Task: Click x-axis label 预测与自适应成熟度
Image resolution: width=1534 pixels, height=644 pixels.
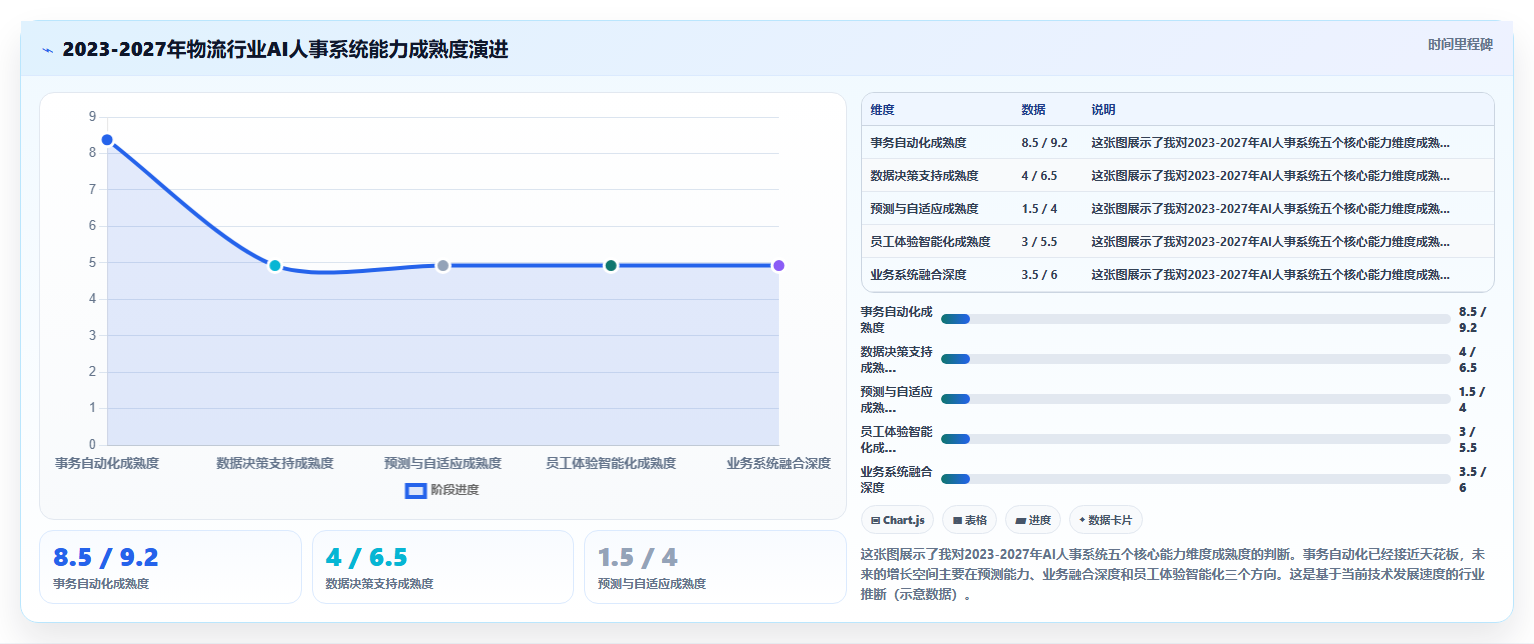Action: (443, 463)
